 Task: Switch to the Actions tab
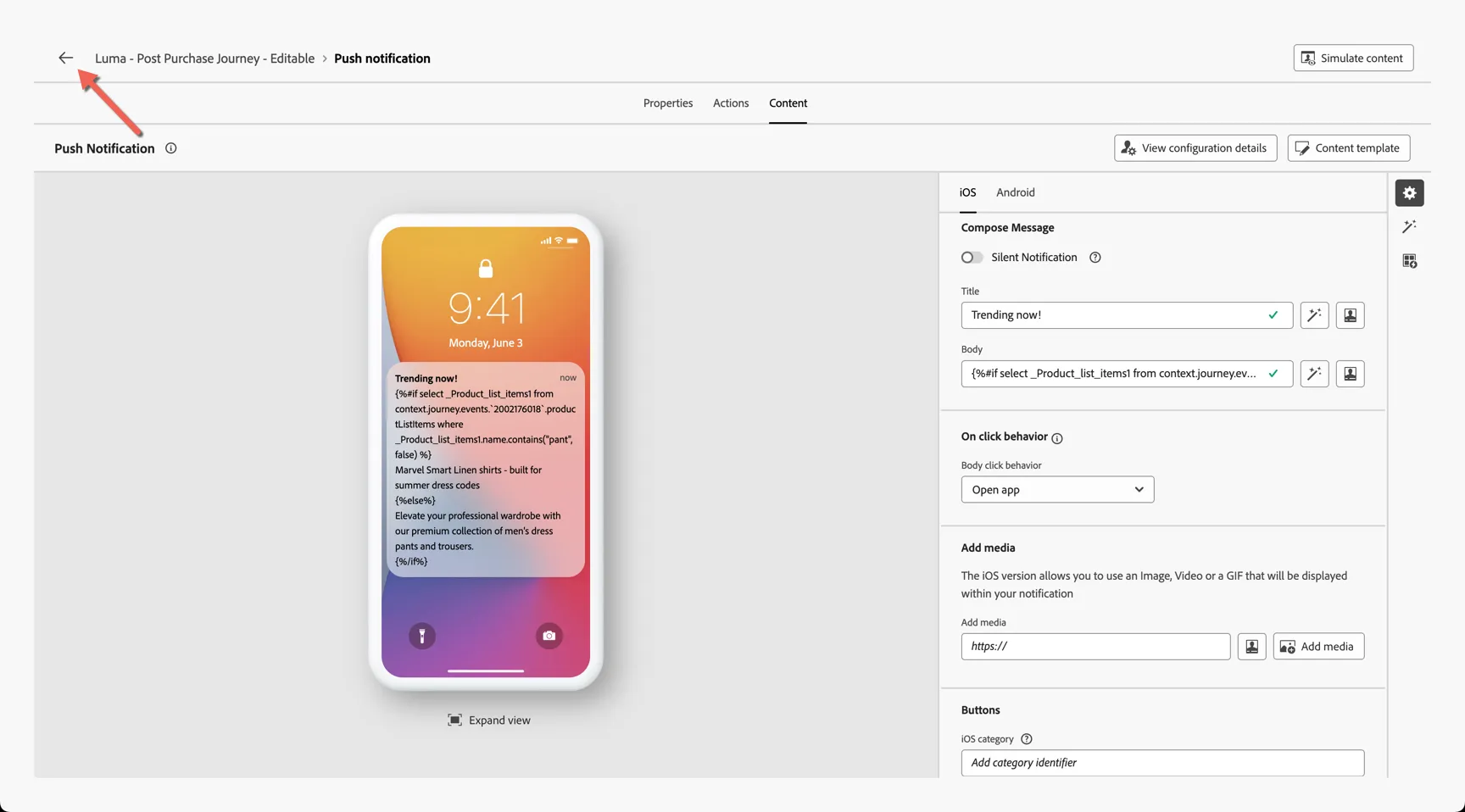[731, 103]
